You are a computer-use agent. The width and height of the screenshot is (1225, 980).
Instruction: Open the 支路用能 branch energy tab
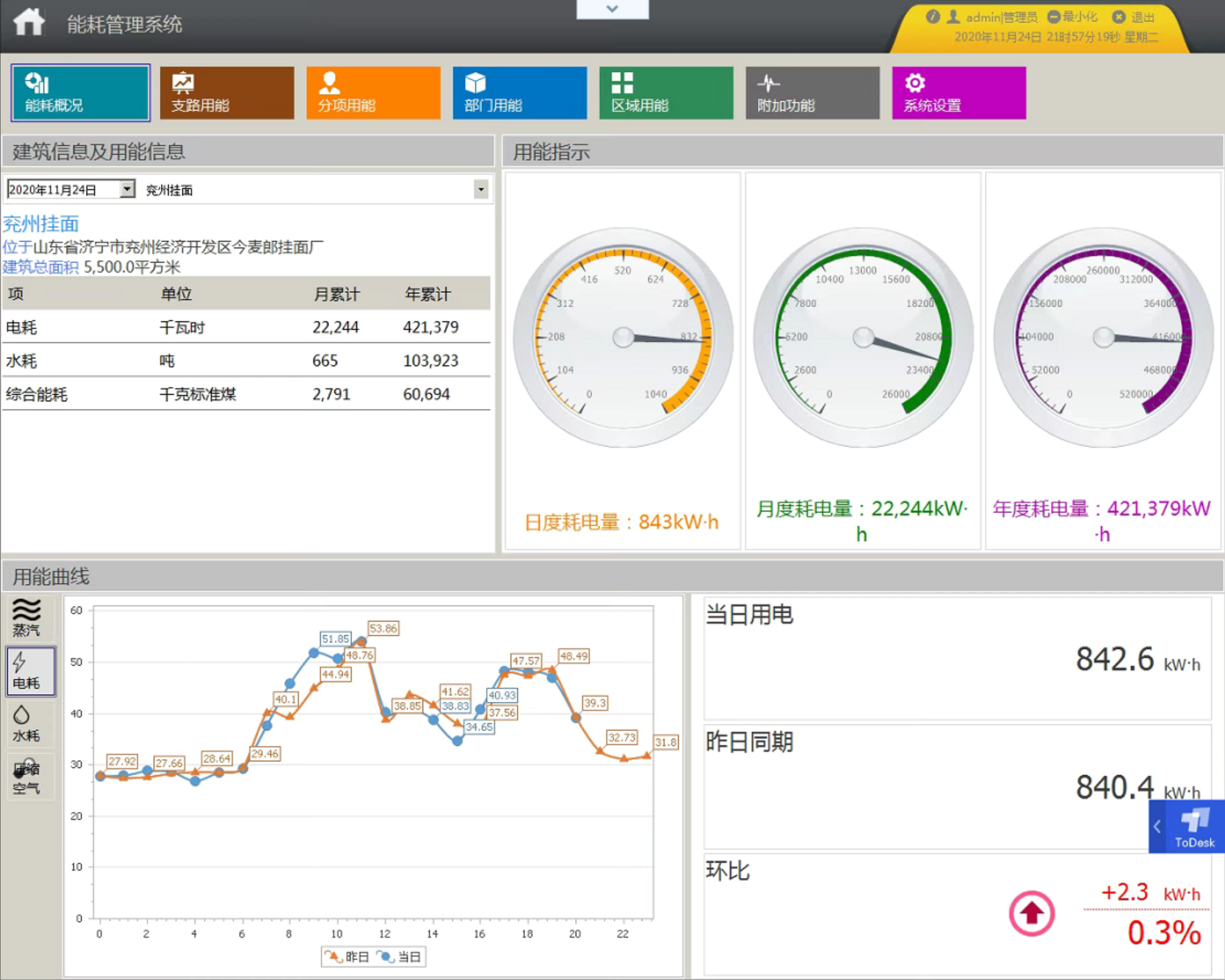(x=226, y=92)
